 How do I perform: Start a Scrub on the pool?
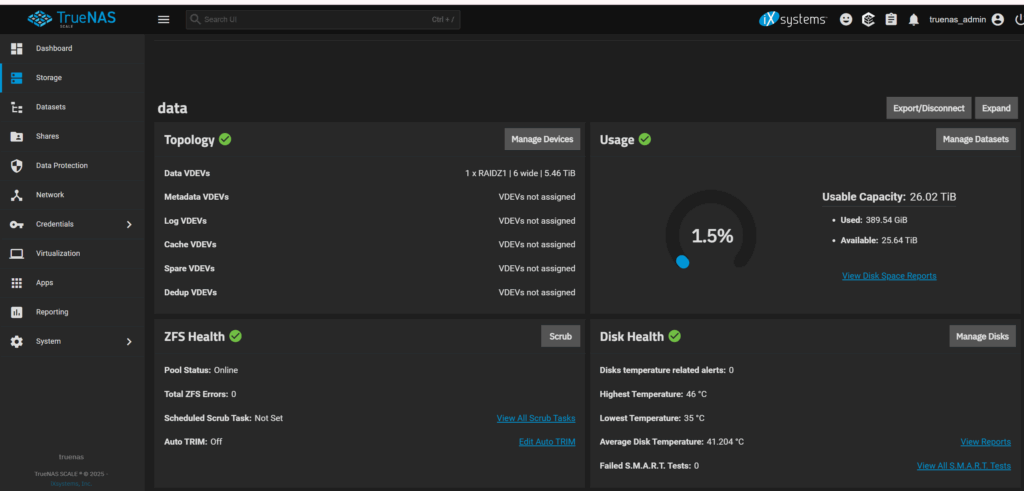[560, 336]
